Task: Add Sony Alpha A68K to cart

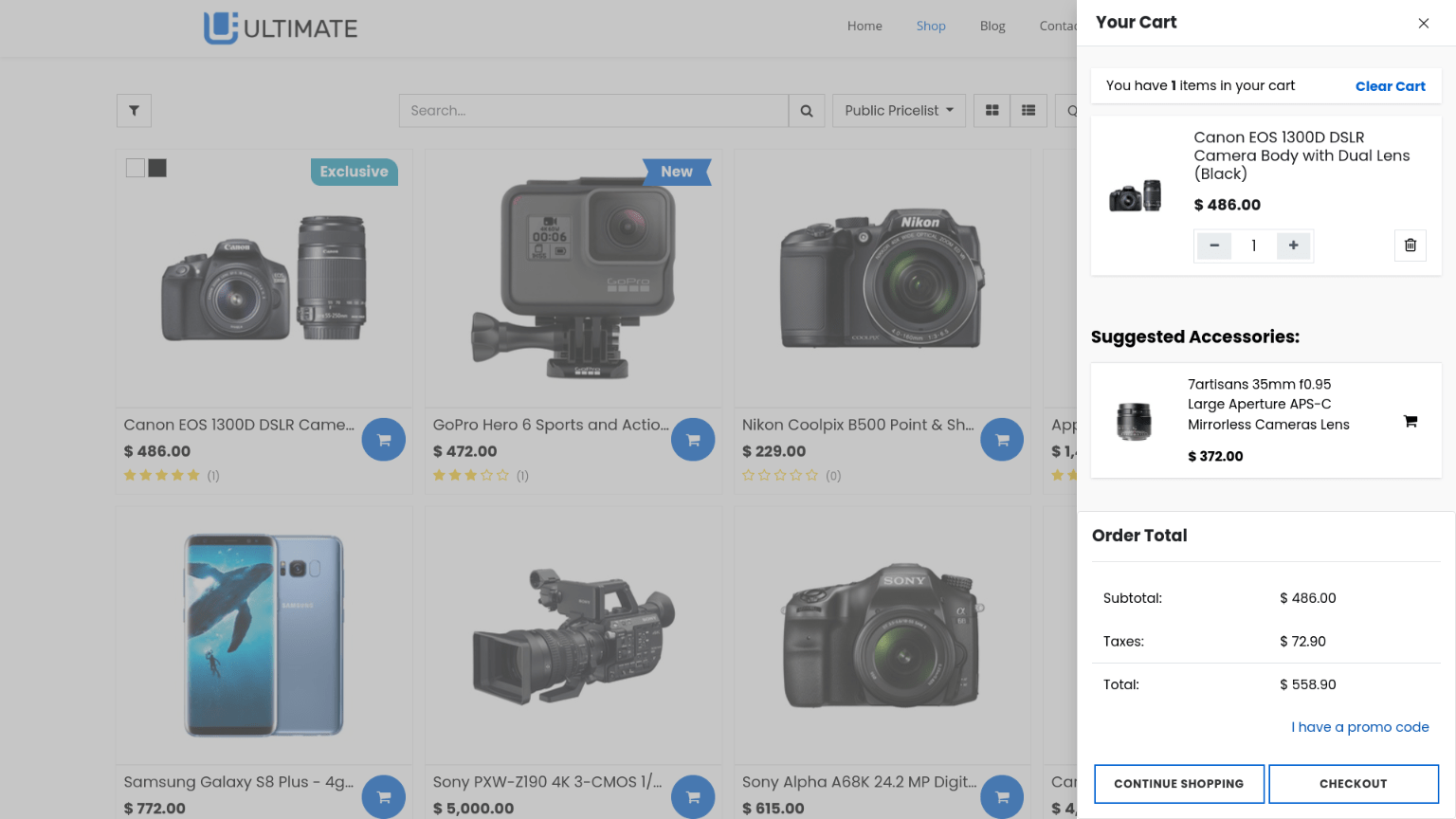Action: click(1002, 797)
